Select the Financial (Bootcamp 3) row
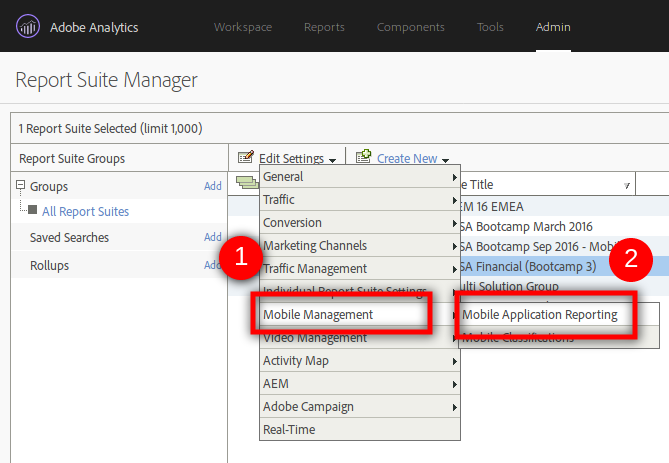 [564, 267]
